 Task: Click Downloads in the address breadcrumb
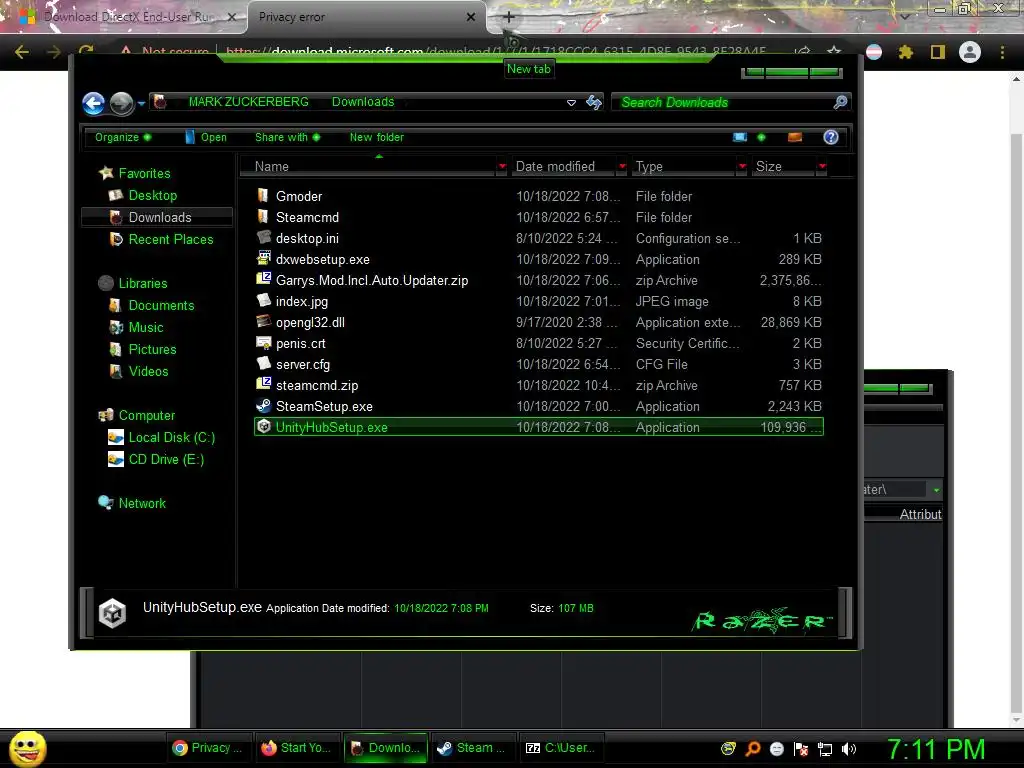pyautogui.click(x=363, y=102)
